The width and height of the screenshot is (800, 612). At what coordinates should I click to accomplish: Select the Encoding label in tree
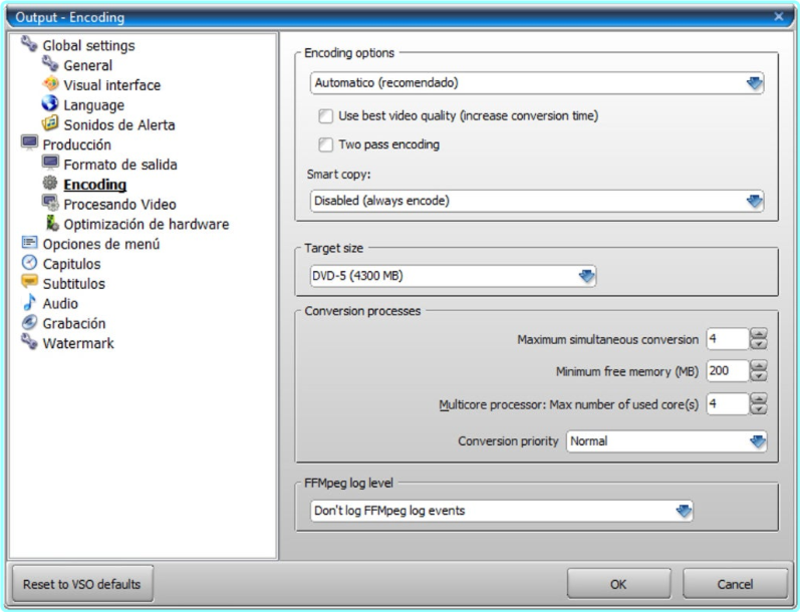[95, 185]
